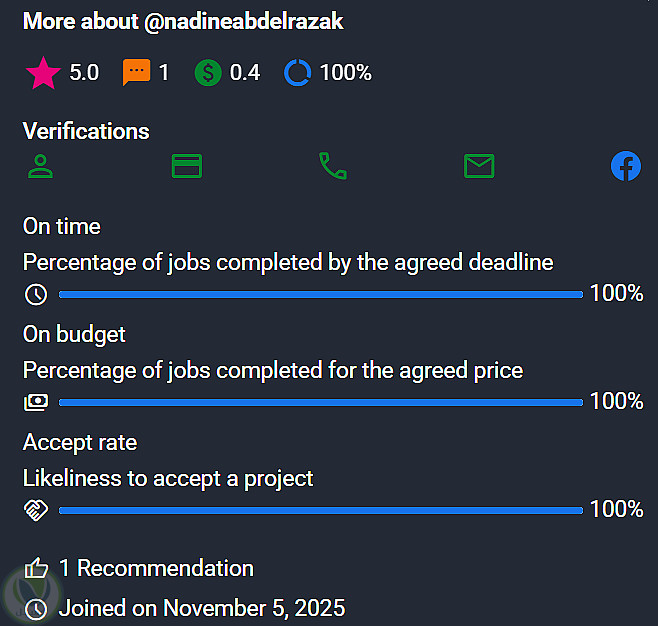Screen dimensions: 658x626
Task: Click the on-time progress bar
Action: point(320,294)
